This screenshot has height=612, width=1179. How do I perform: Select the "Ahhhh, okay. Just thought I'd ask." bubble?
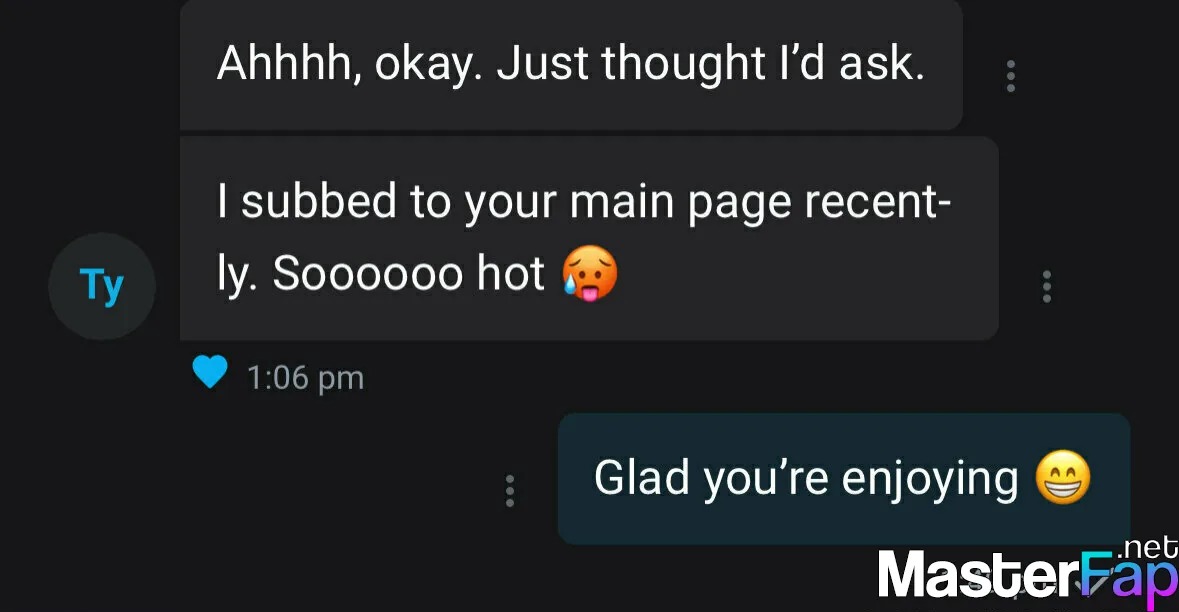point(571,65)
